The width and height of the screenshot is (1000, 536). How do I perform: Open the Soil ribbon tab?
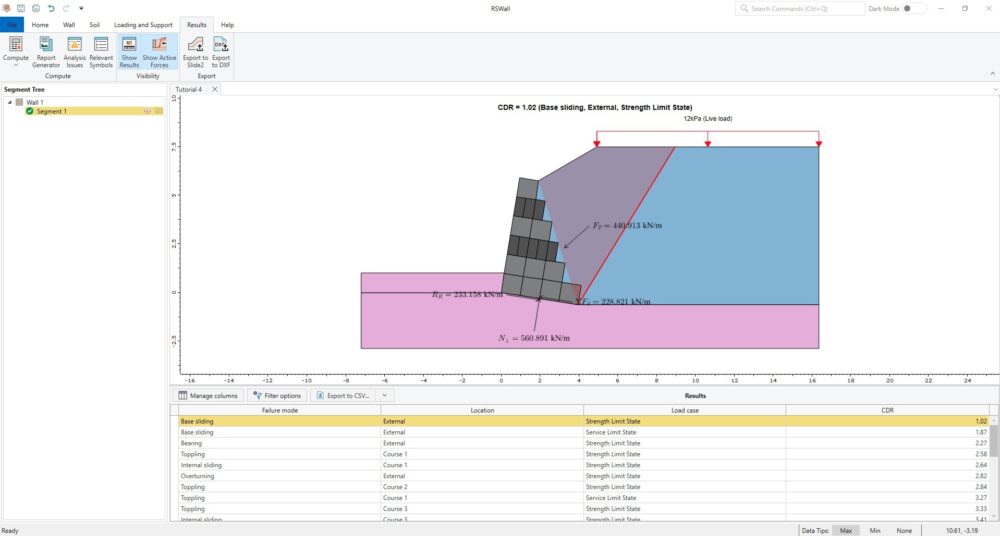(95, 24)
